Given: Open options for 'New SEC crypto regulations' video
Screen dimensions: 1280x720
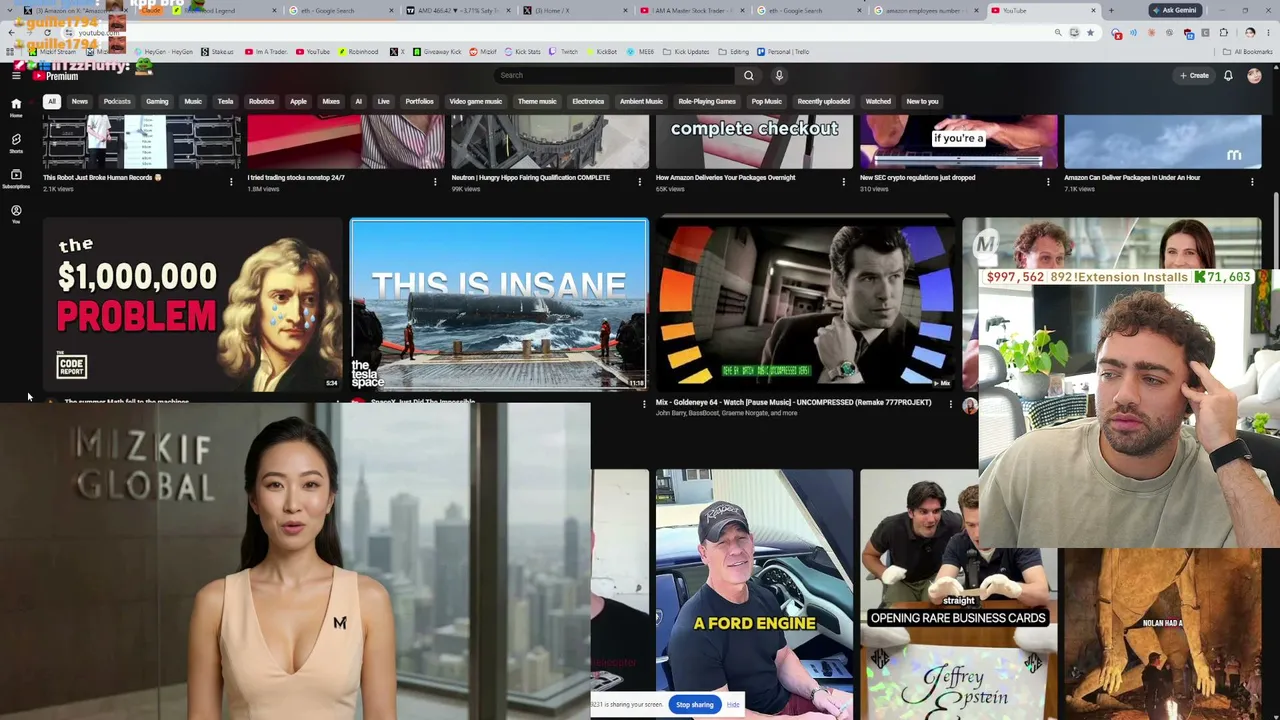Looking at the screenshot, I should (1048, 181).
